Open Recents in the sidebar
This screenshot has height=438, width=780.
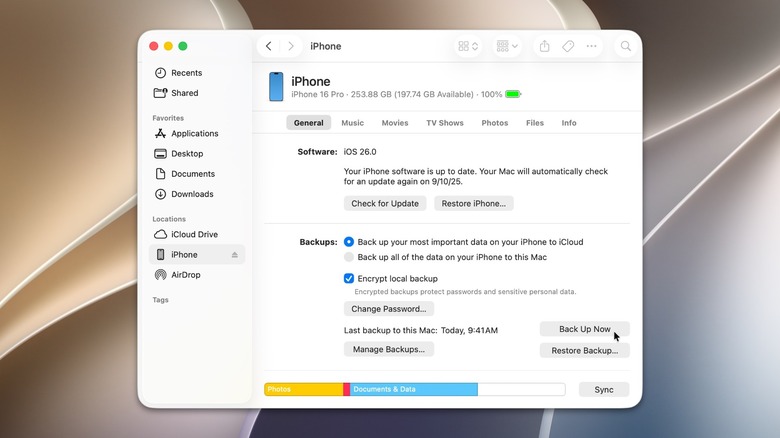(x=197, y=73)
